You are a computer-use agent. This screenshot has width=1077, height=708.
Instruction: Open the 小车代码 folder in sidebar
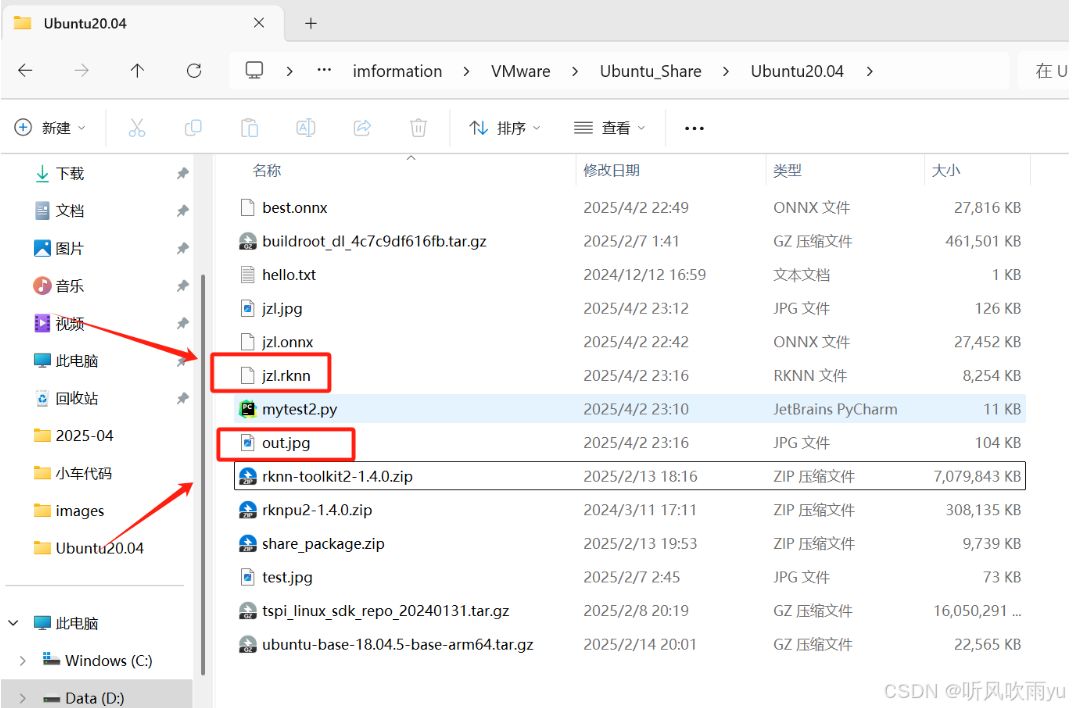click(83, 473)
